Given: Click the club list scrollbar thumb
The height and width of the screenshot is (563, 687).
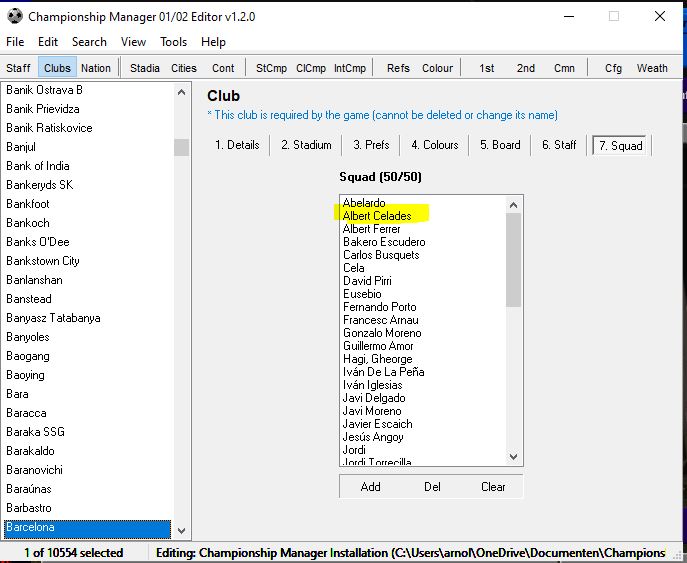Looking at the screenshot, I should [x=181, y=147].
